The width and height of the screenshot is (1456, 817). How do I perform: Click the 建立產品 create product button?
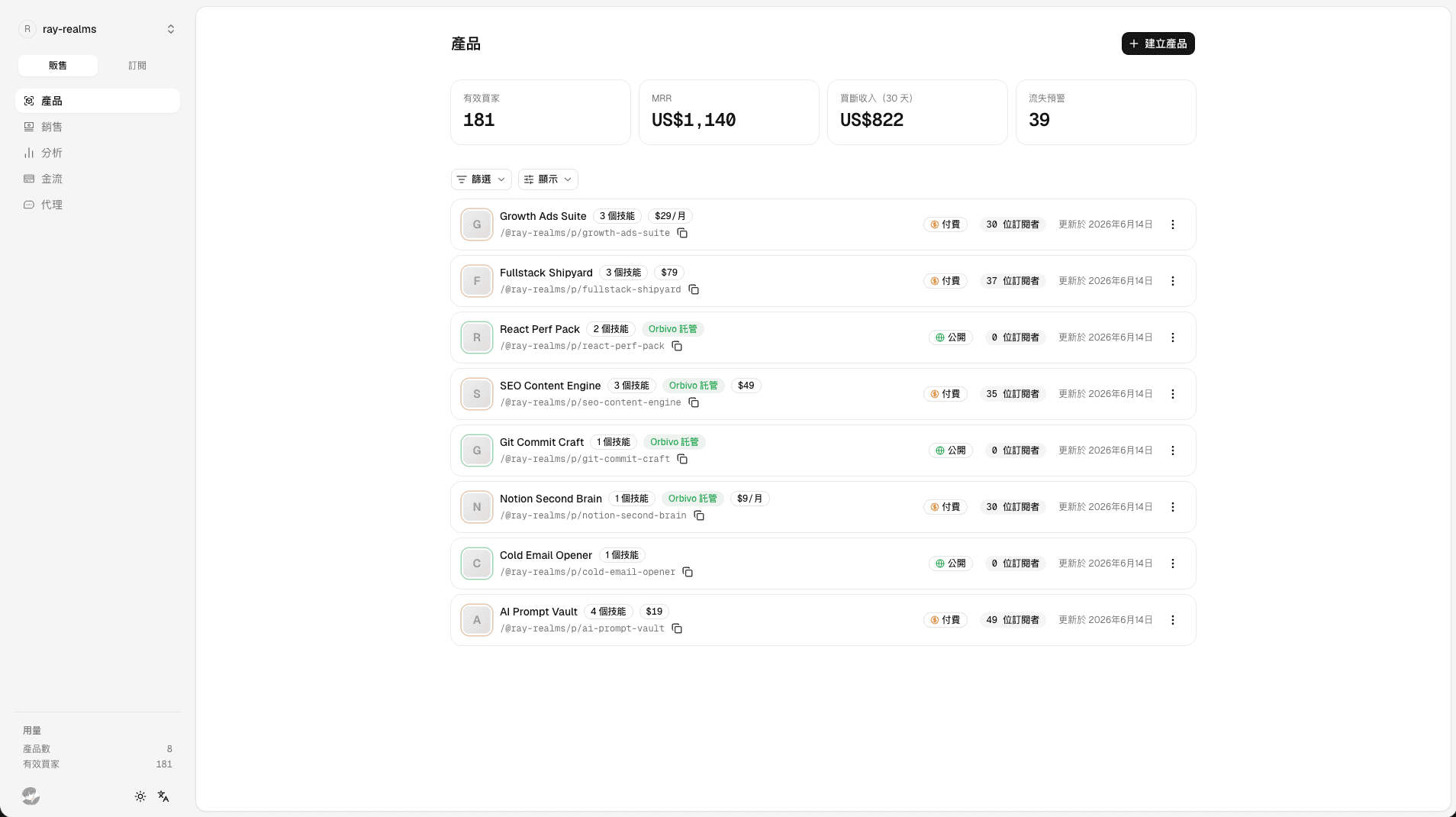(x=1158, y=44)
